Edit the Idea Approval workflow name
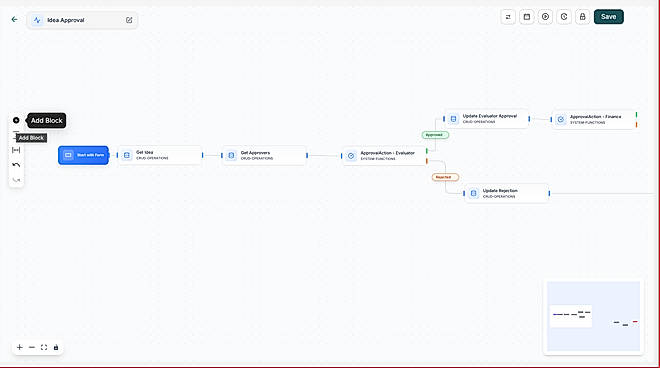This screenshot has width=660, height=368. pos(129,20)
